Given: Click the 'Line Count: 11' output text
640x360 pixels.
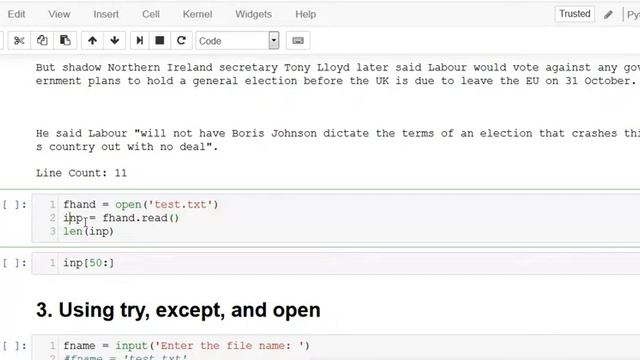Looking at the screenshot, I should pos(81,173).
